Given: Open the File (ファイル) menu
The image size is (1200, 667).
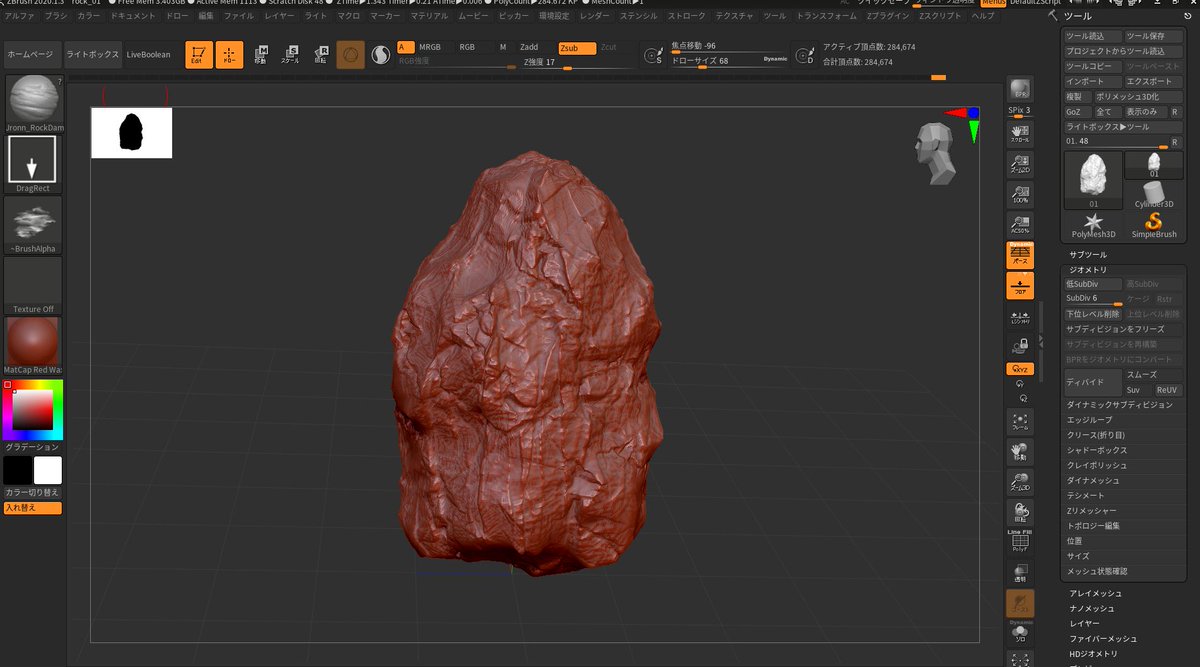Looking at the screenshot, I should [x=239, y=16].
